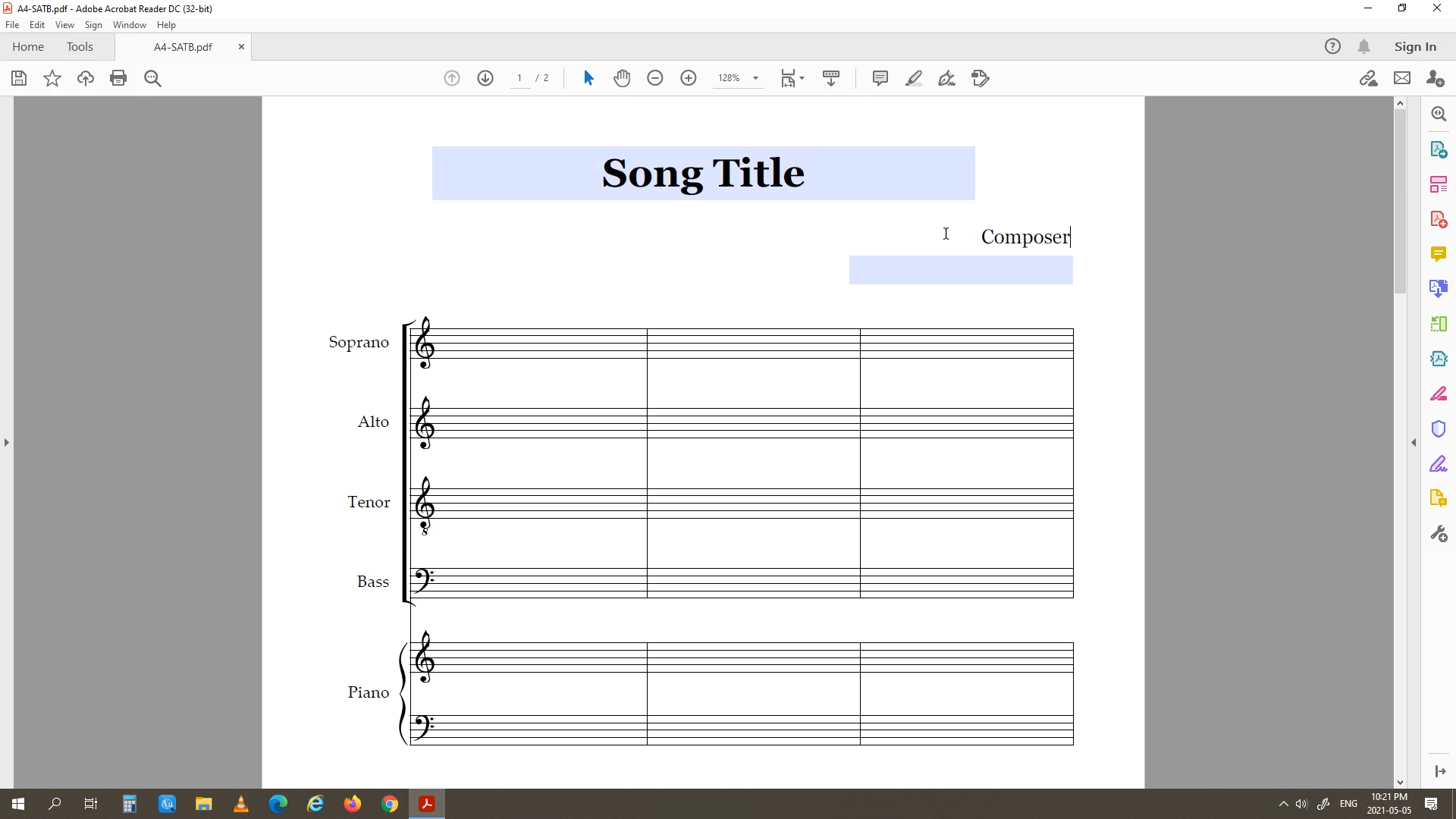Viewport: 1456px width, 819px height.
Task: Click the vertical scrollbar thumb
Action: point(1400,201)
